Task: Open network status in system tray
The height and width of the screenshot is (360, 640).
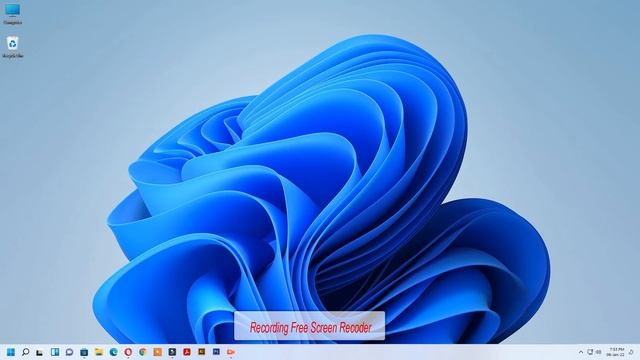Action: [590, 352]
